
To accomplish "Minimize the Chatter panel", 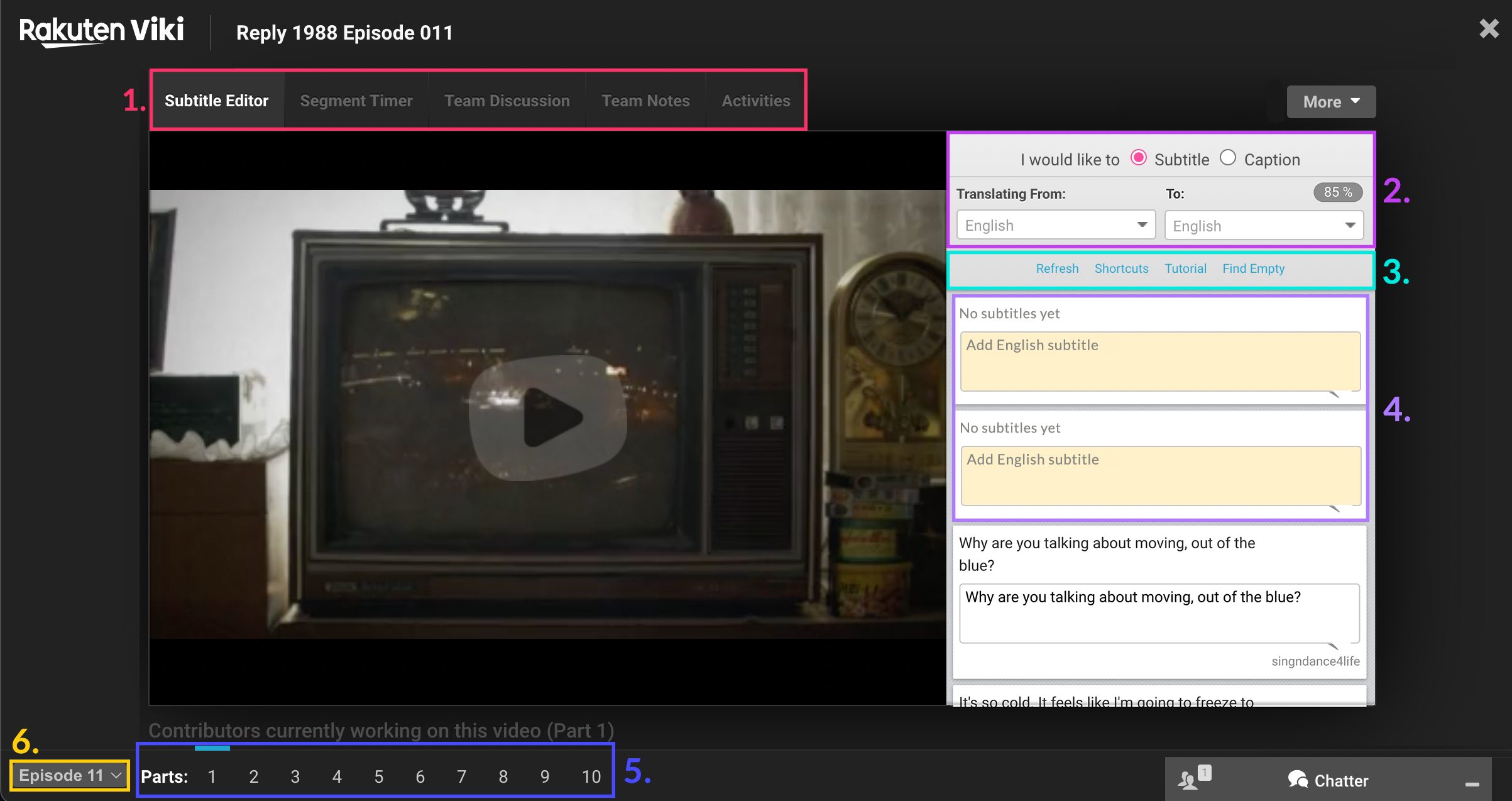I will 1472,784.
